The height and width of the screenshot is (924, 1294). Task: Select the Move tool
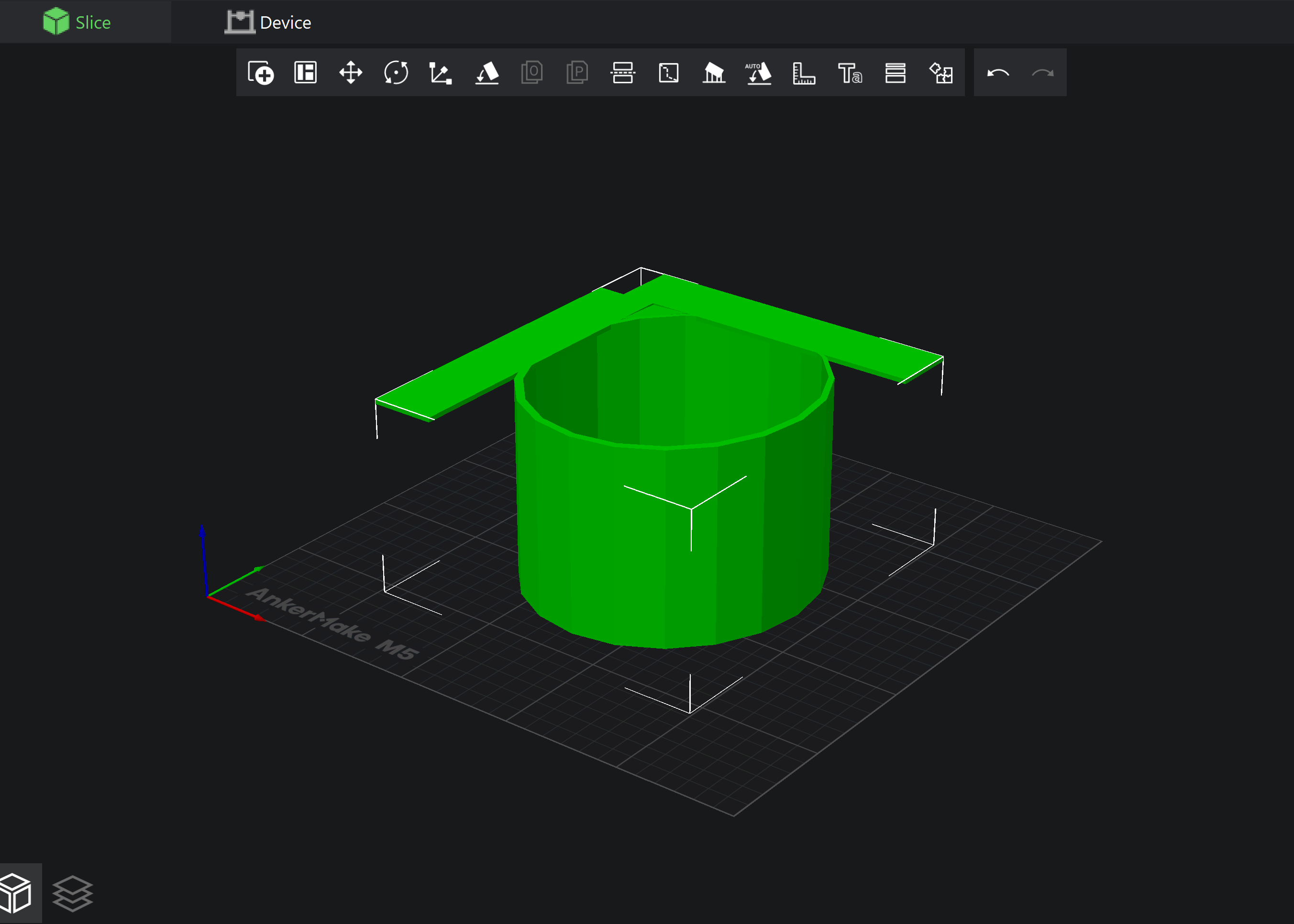(351, 73)
